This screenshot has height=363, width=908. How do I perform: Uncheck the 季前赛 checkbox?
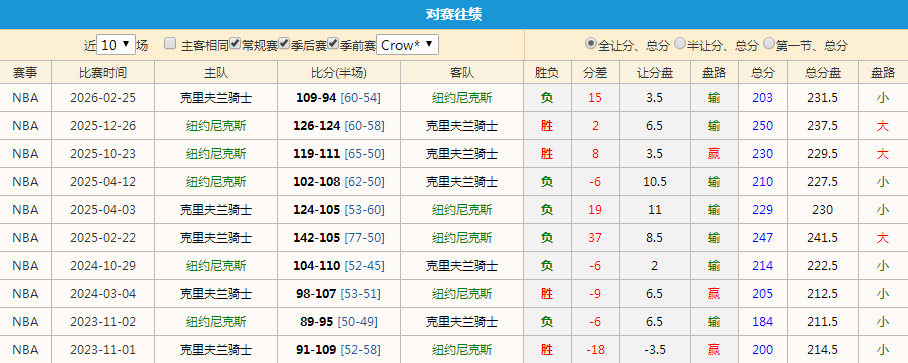tap(333, 43)
